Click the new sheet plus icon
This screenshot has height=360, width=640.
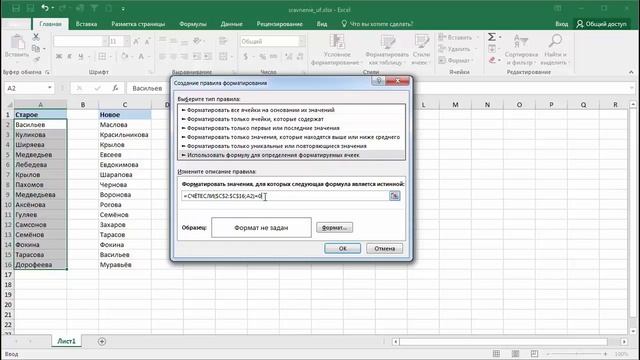point(102,341)
